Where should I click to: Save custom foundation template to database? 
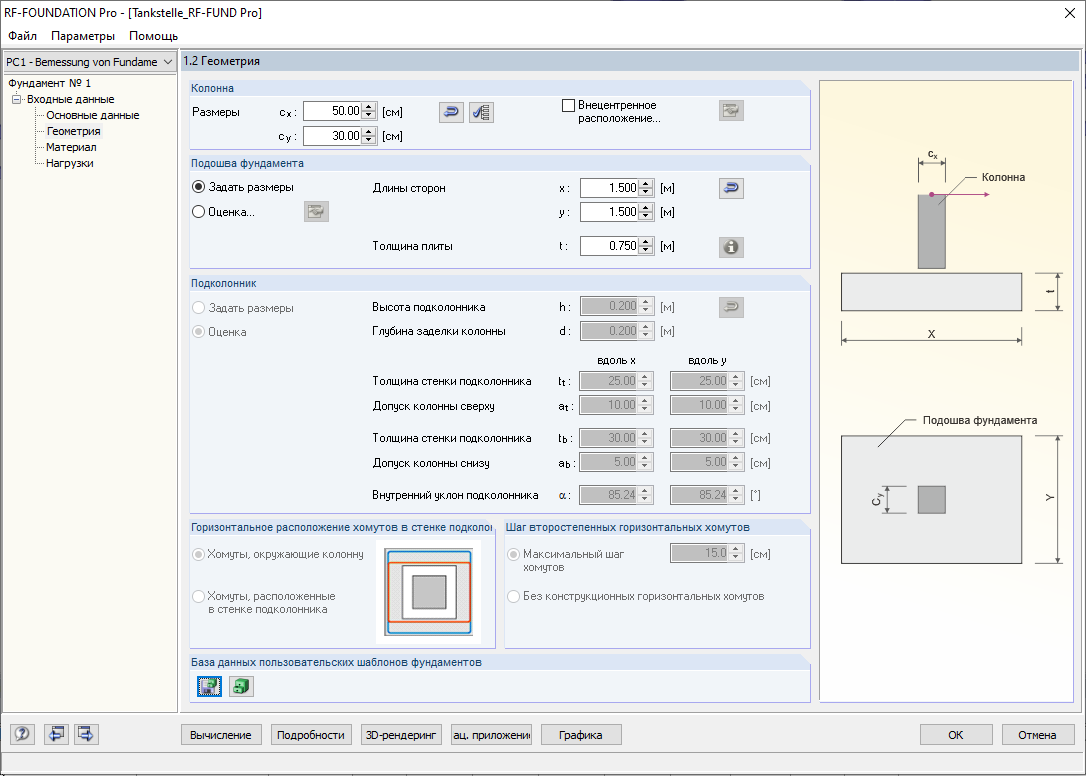(211, 687)
